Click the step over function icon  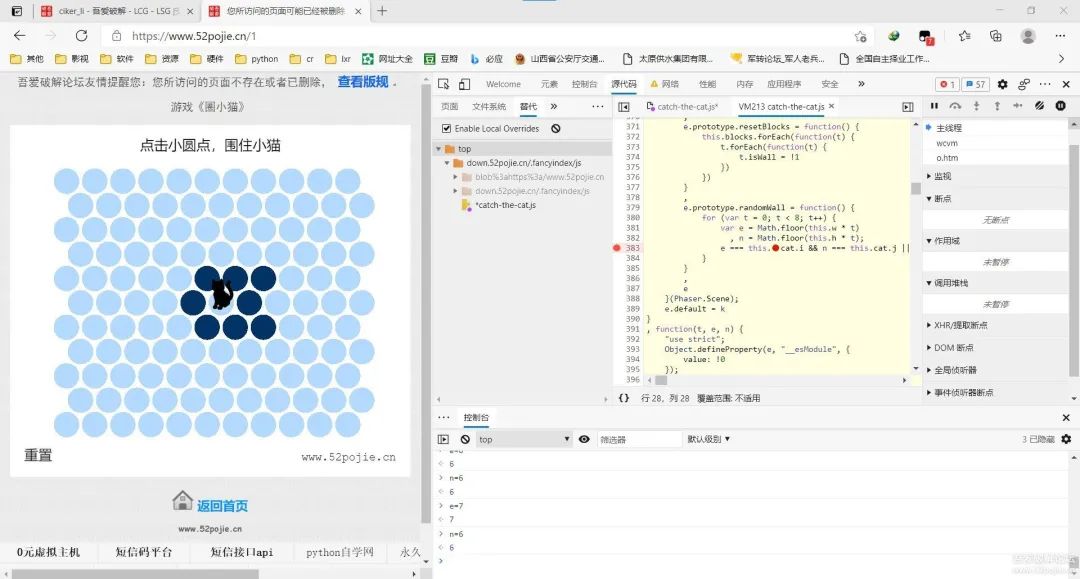point(955,106)
